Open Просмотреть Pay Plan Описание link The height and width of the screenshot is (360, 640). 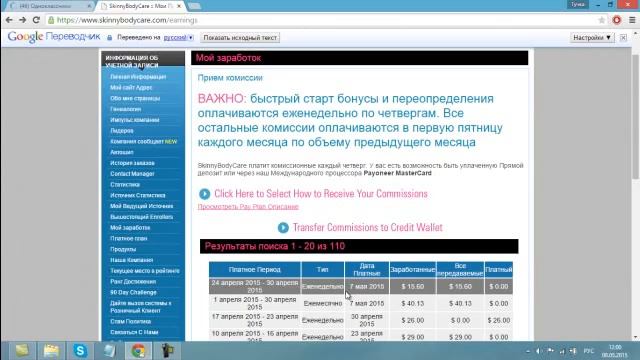click(x=248, y=207)
